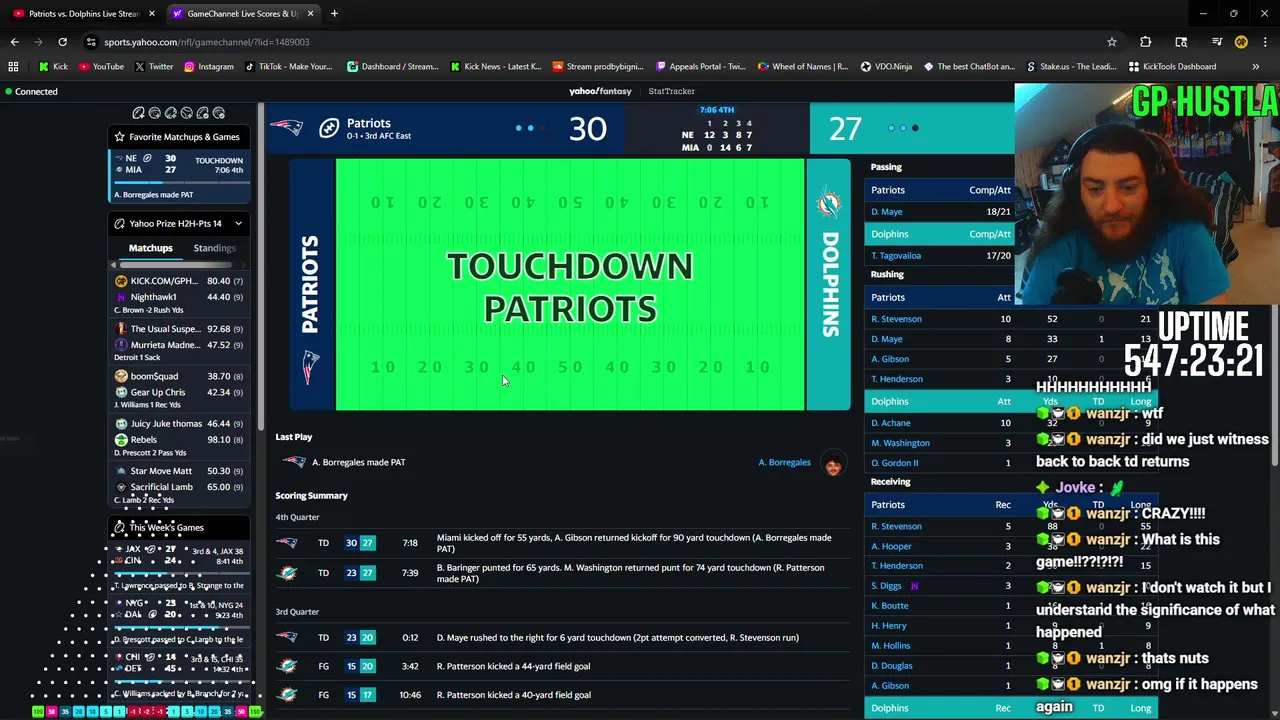The height and width of the screenshot is (720, 1280).
Task: Open the boom$quad vs Gear Up Chris matchup
Action: 179,390
